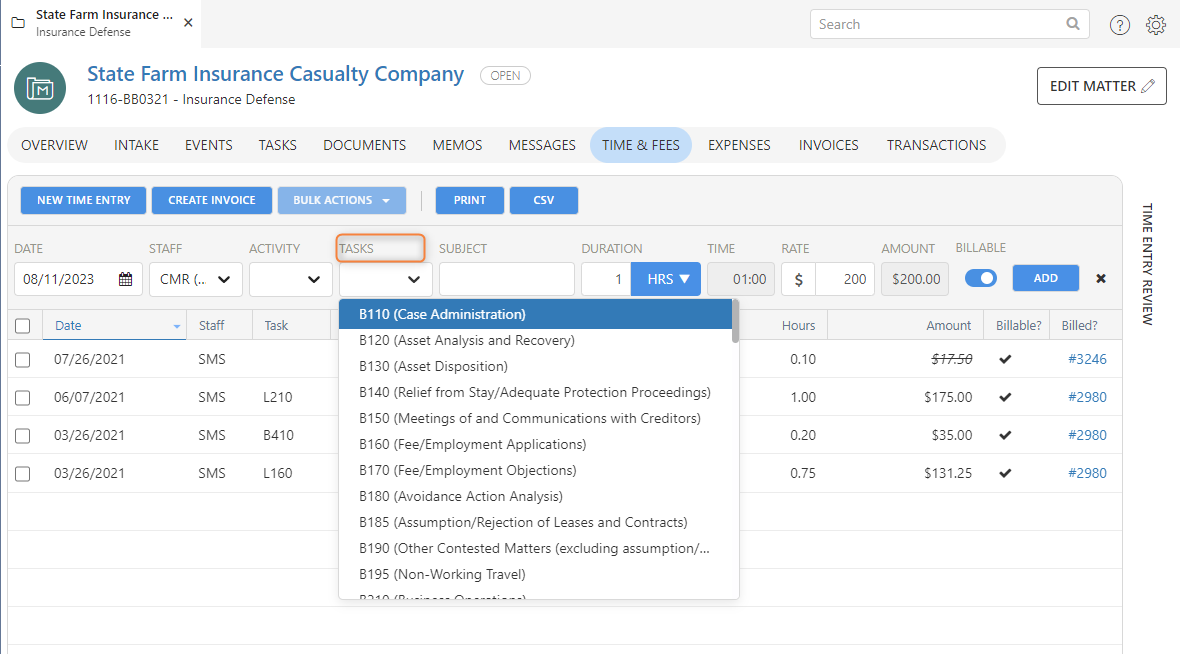Expand the Staff selector showing CMR
Screen dimensions: 1180x654
tap(195, 279)
